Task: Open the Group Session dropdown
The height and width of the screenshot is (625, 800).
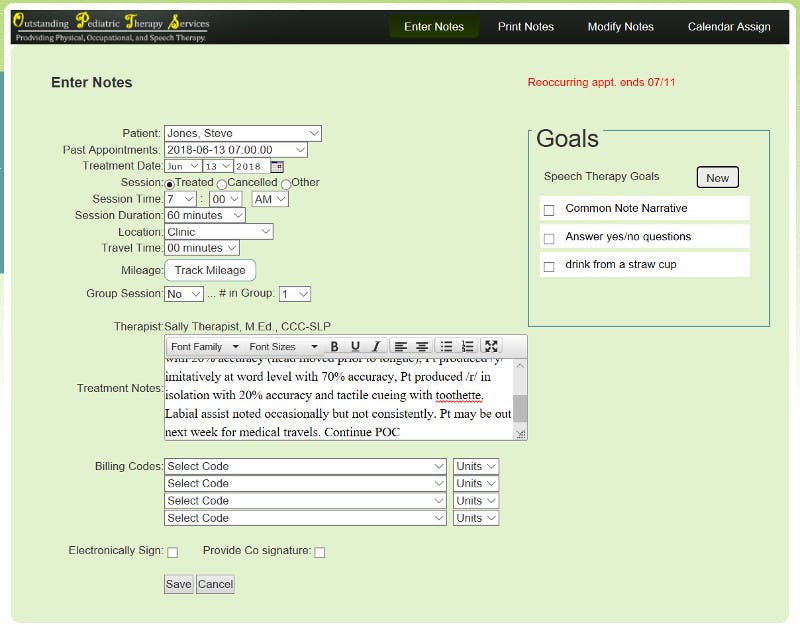Action: click(x=184, y=294)
